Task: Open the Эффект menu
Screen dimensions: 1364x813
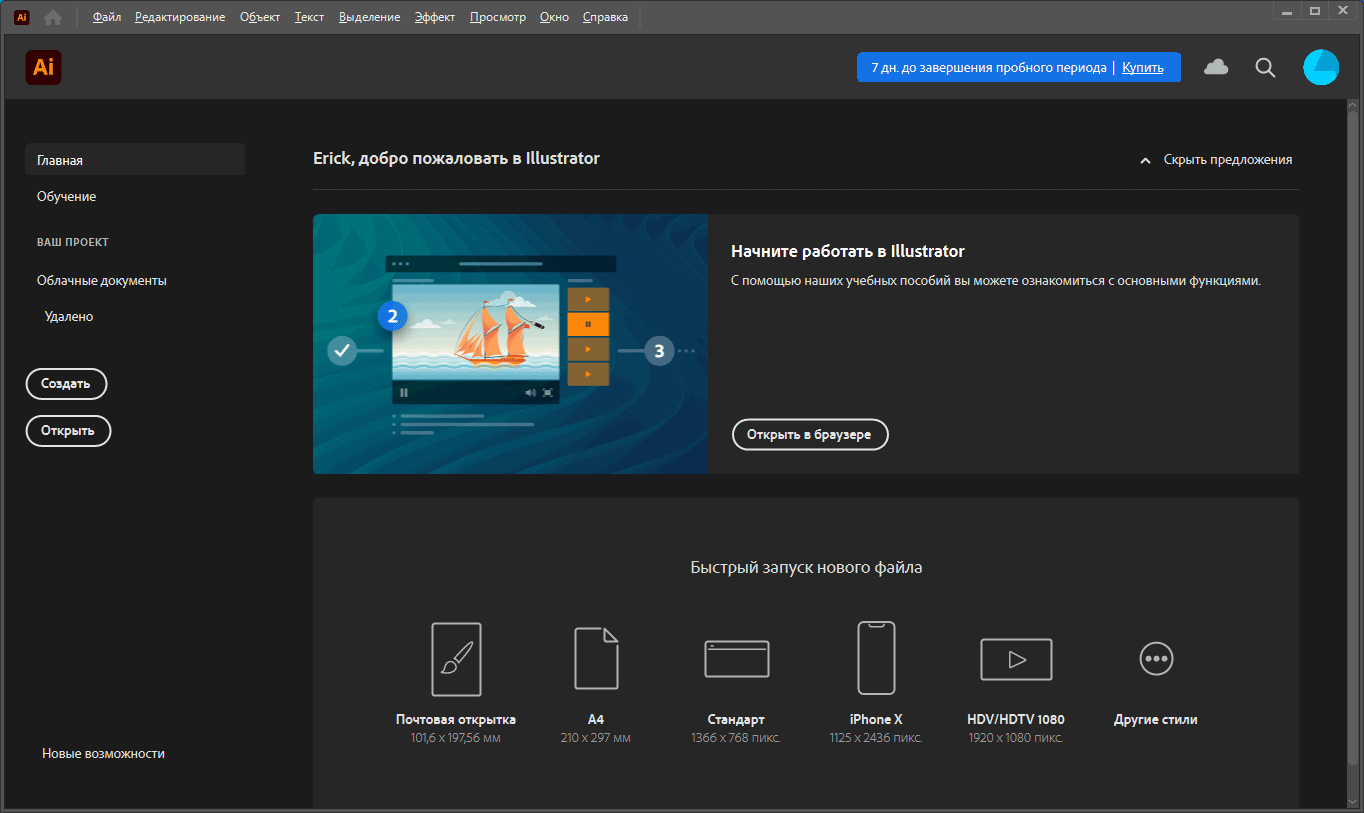Action: [435, 17]
